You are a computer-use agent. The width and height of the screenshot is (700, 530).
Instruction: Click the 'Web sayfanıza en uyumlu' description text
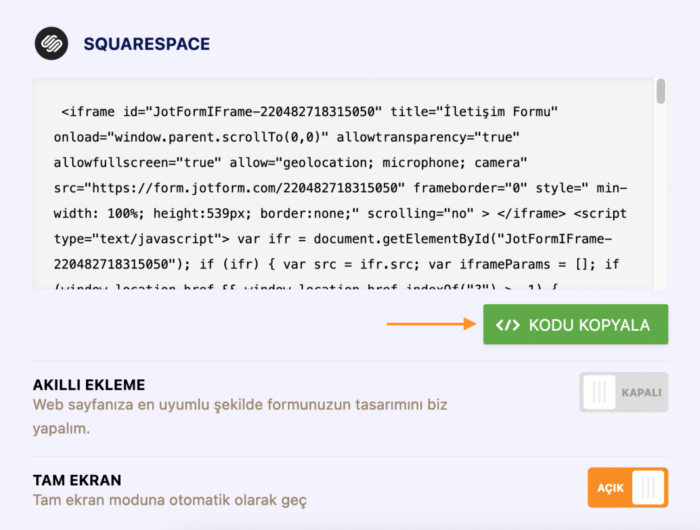pos(240,416)
